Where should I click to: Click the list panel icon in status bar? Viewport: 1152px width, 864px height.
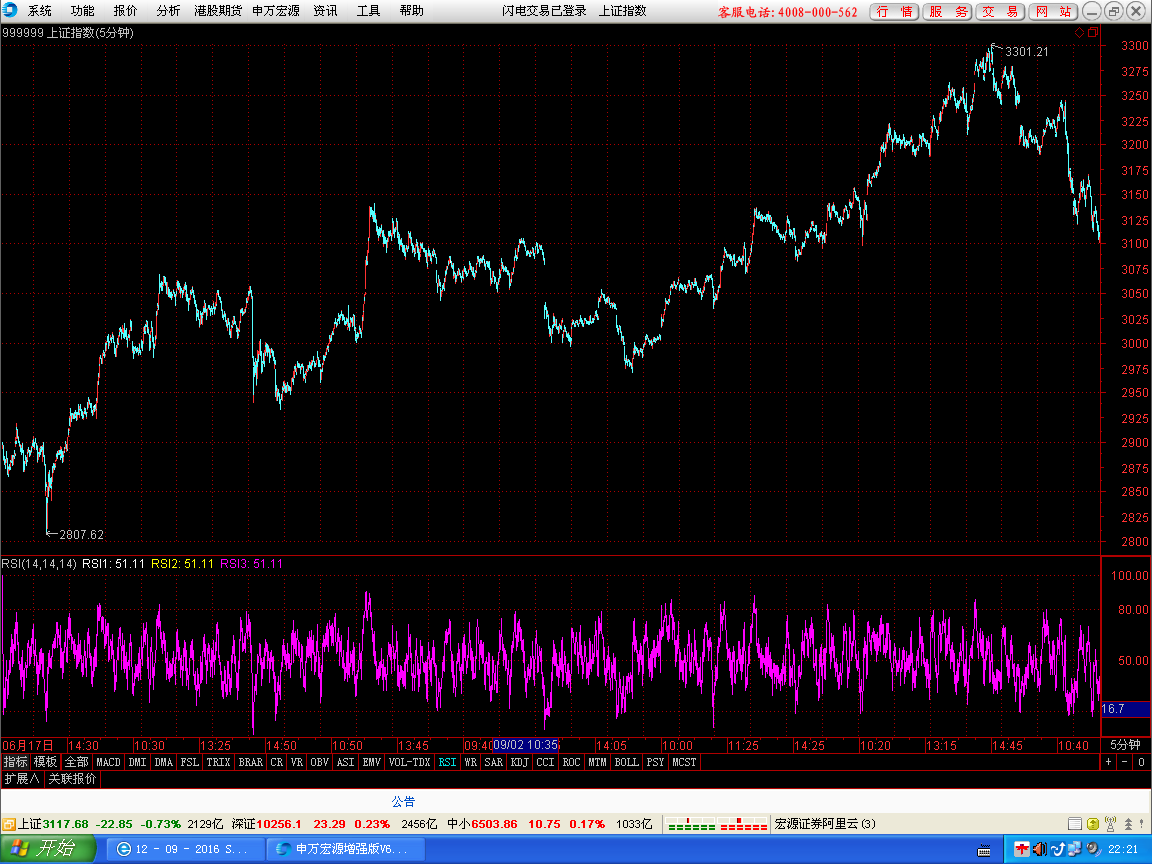click(1075, 824)
